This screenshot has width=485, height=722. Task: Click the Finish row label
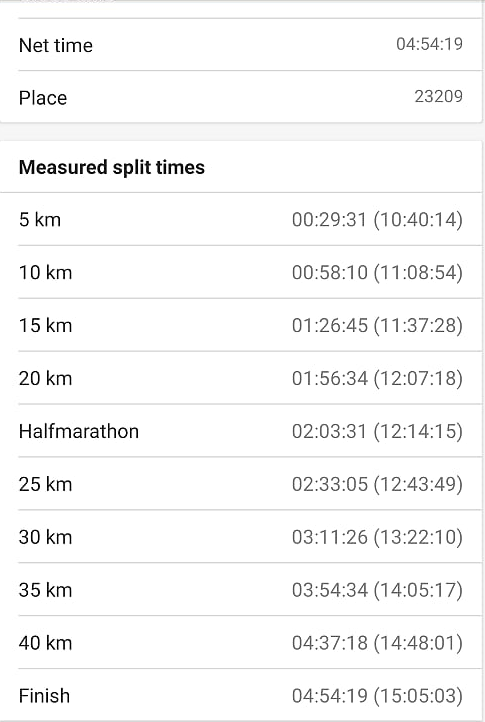pyautogui.click(x=44, y=696)
